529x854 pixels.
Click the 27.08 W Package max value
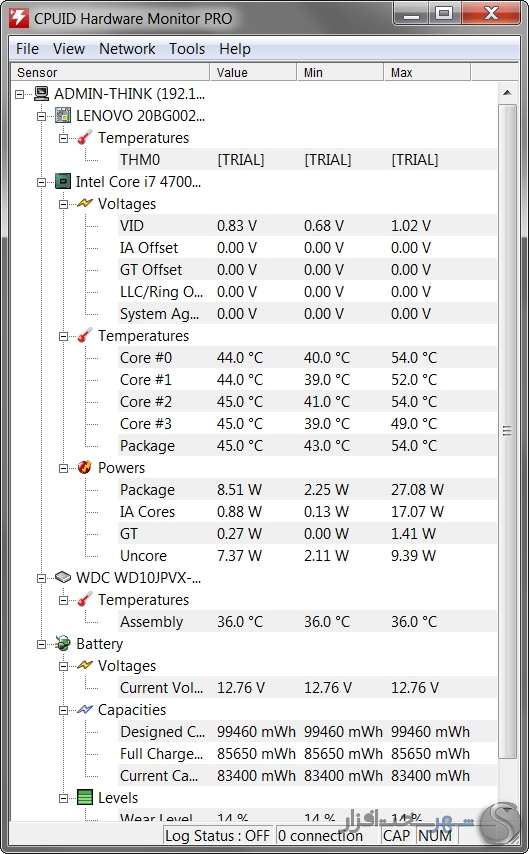417,490
